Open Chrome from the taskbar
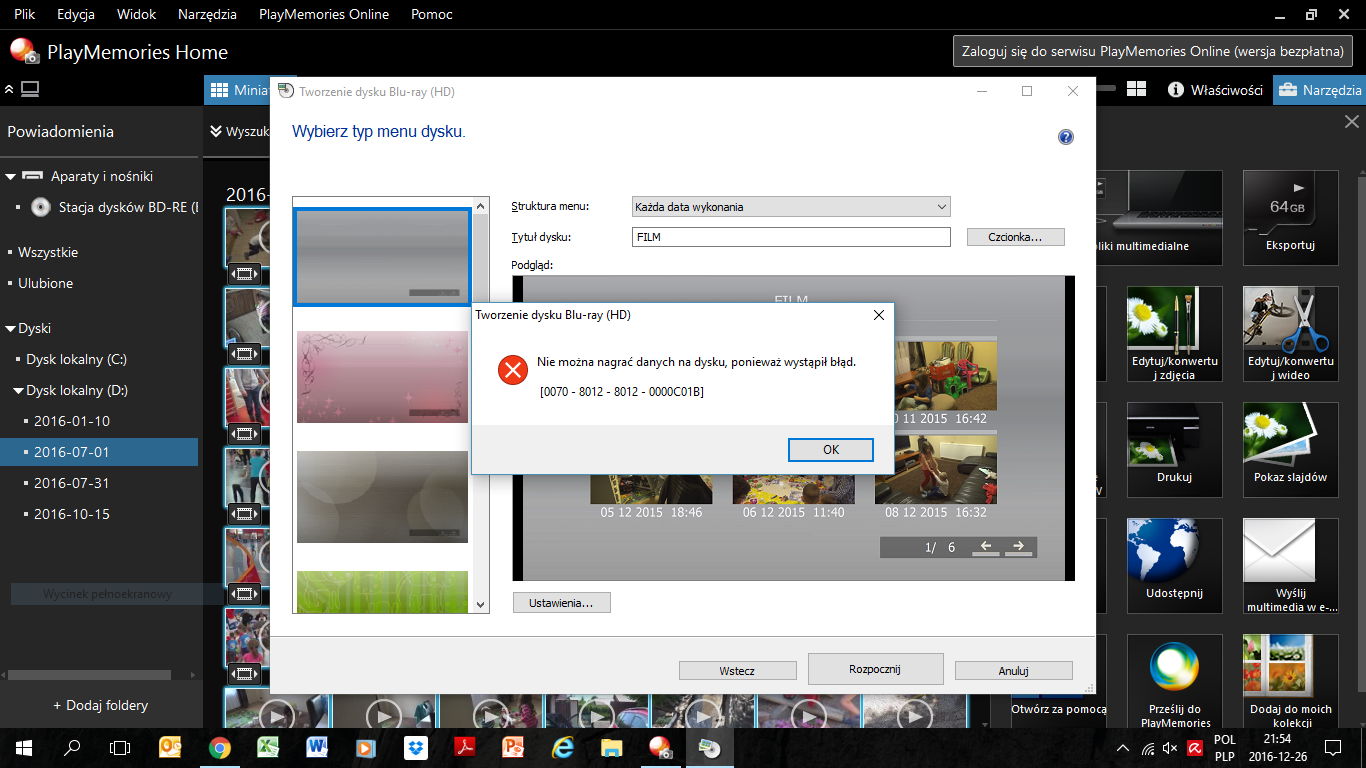1366x768 pixels. click(220, 747)
